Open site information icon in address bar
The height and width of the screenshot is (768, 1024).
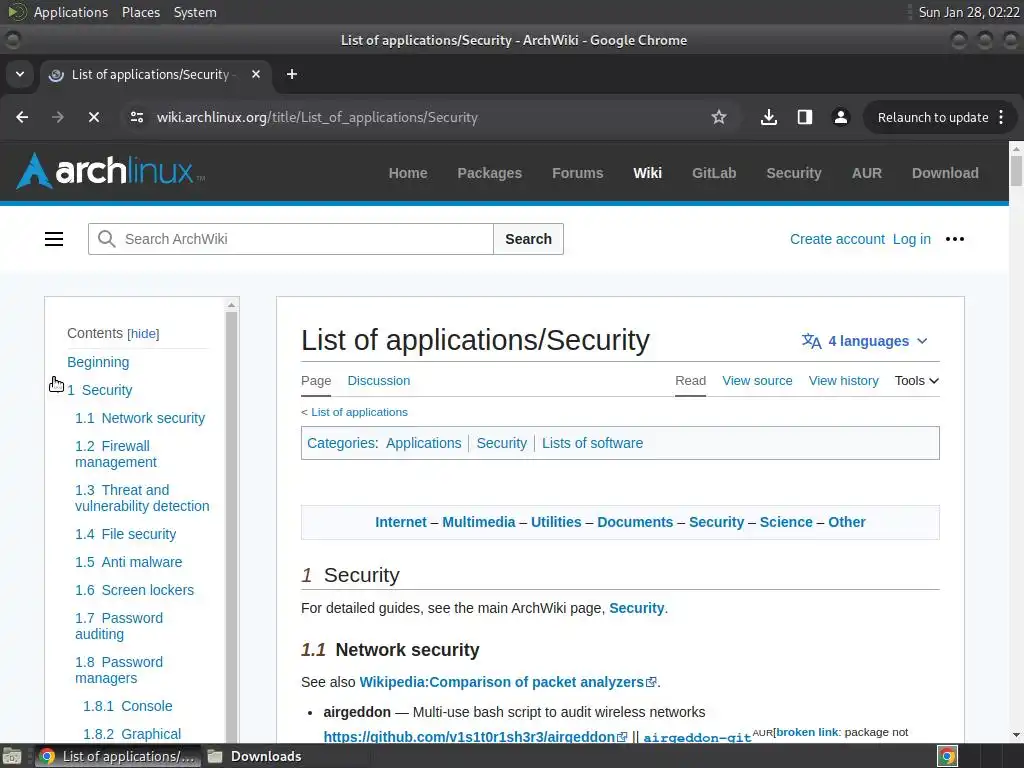137,118
